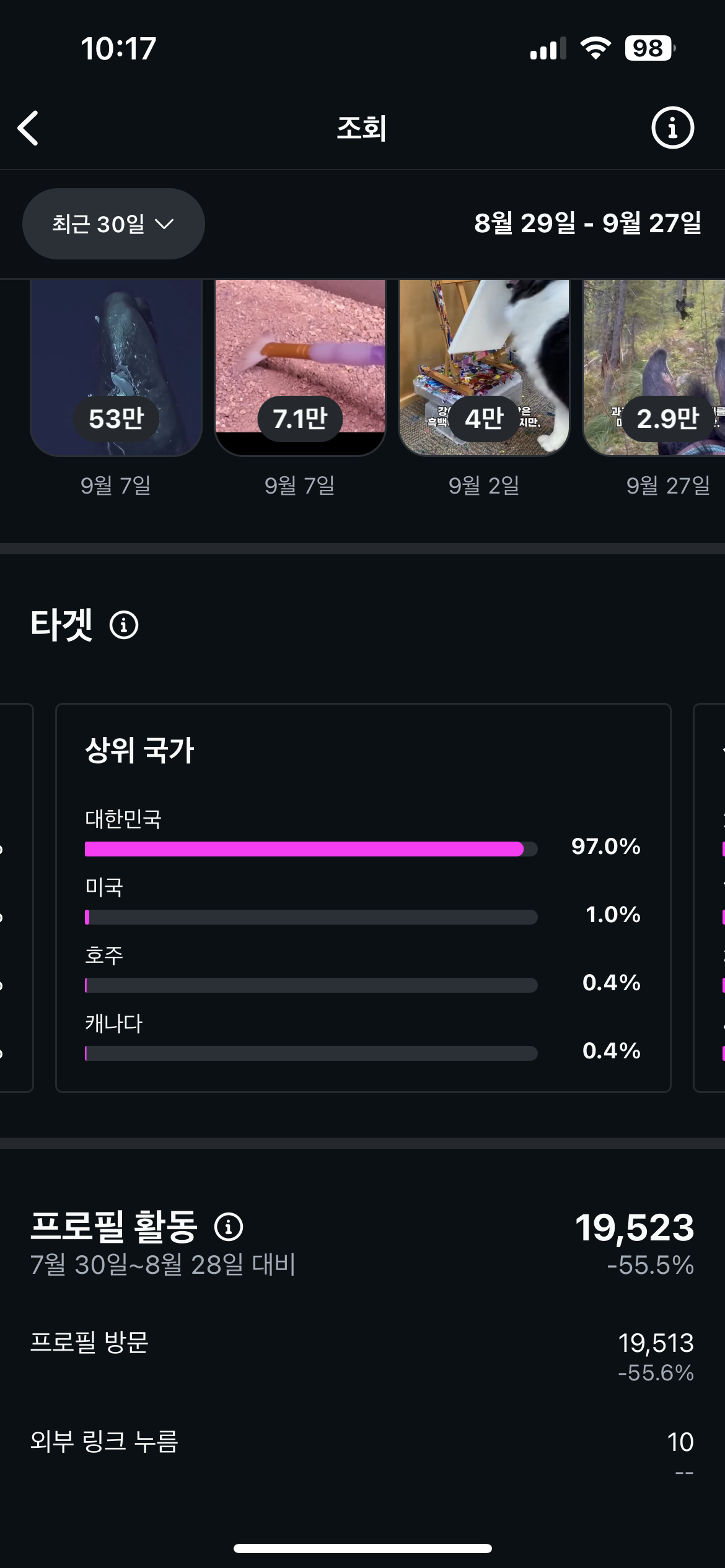
Task: Open cat painting thumbnail with 4만 views
Action: tap(484, 367)
